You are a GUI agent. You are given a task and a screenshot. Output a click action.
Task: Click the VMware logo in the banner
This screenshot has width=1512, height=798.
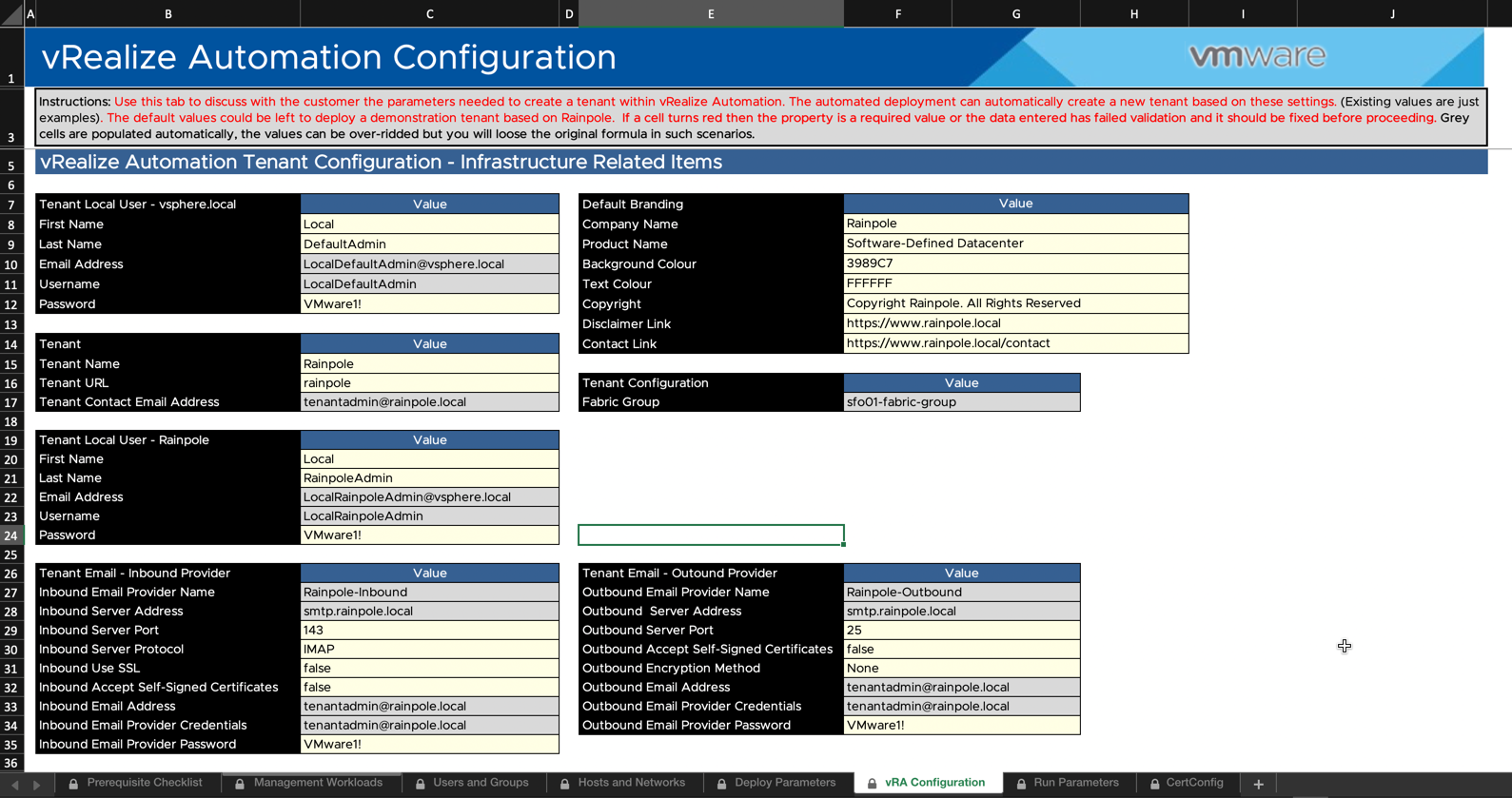[x=1257, y=56]
